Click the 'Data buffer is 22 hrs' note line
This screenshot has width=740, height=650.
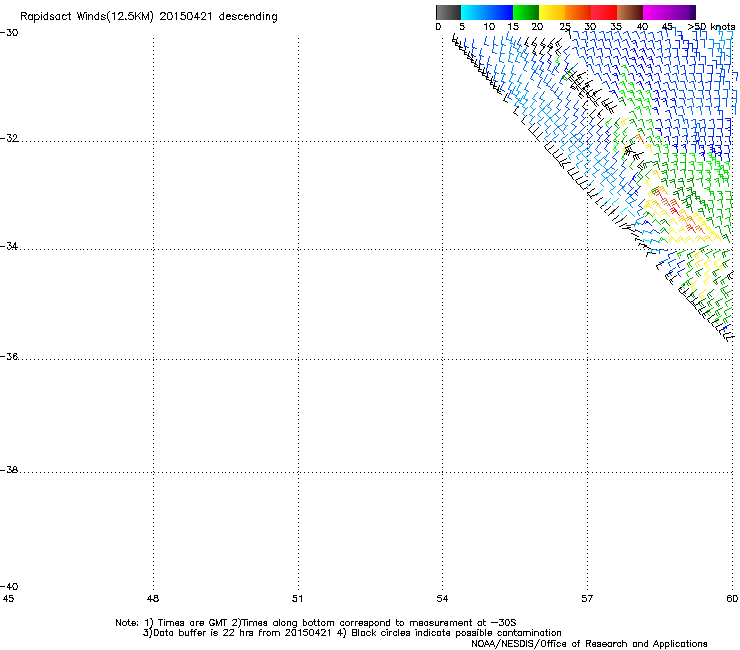click(352, 633)
